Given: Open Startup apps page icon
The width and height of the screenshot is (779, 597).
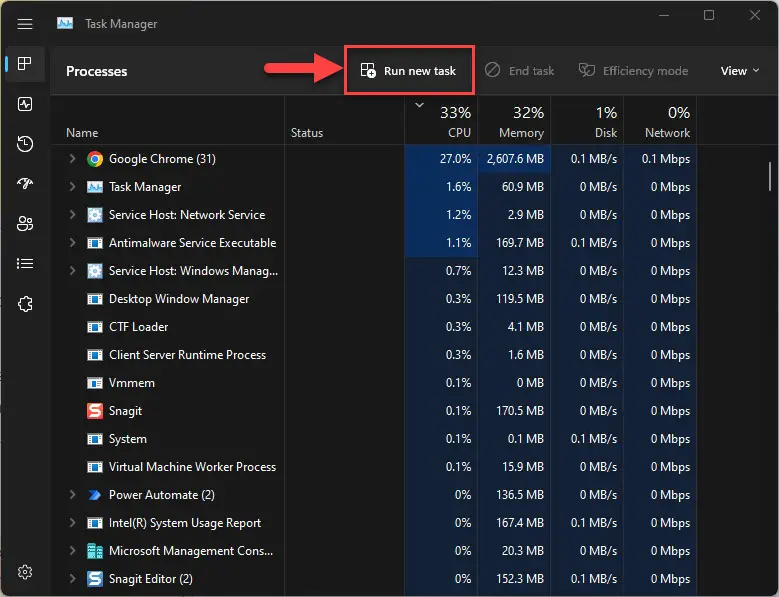Looking at the screenshot, I should tap(25, 184).
